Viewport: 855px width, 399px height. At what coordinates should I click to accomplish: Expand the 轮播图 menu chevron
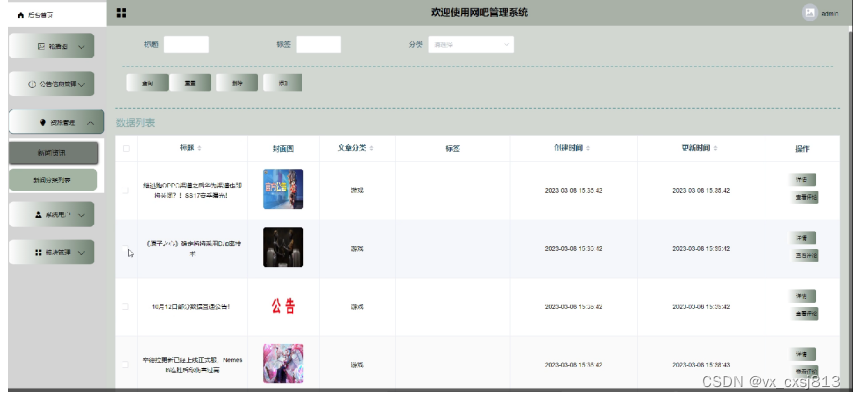(82, 47)
